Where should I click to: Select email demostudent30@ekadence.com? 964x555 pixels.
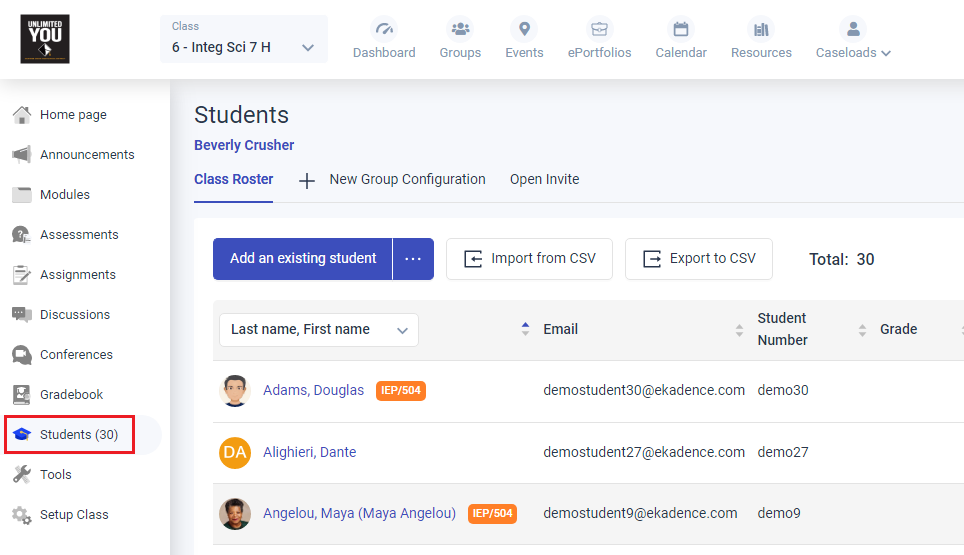(x=644, y=390)
